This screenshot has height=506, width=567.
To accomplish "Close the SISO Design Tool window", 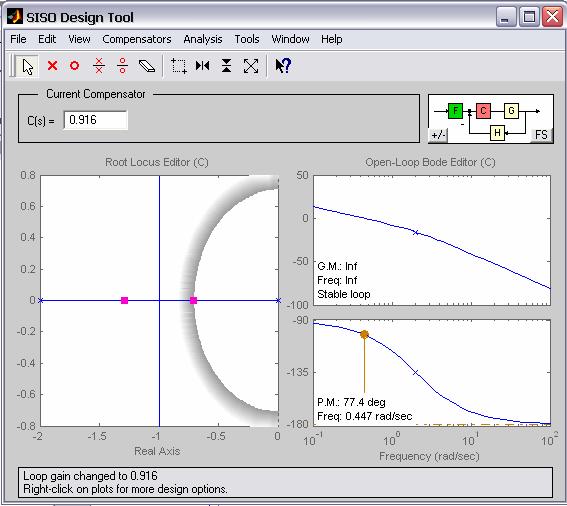I will coord(552,17).
